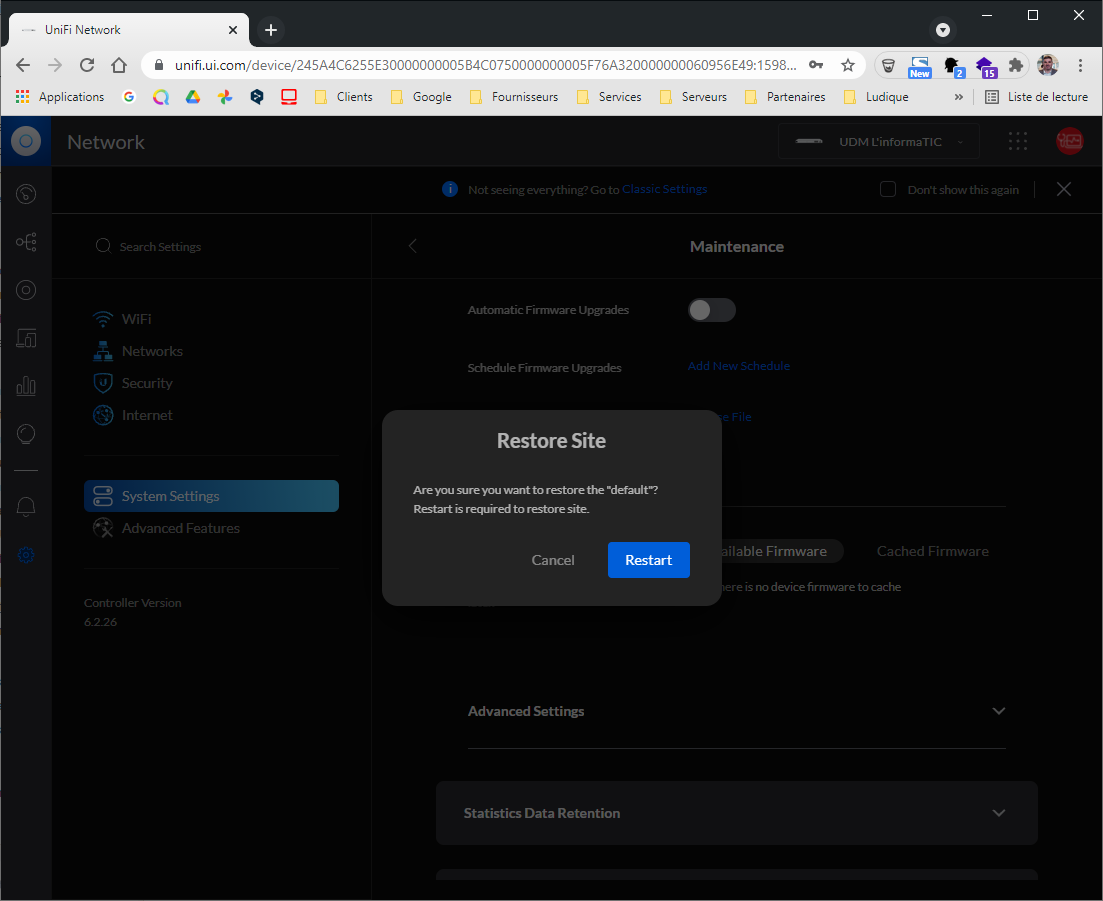Open the UniFi apps grid icon

tap(1018, 142)
